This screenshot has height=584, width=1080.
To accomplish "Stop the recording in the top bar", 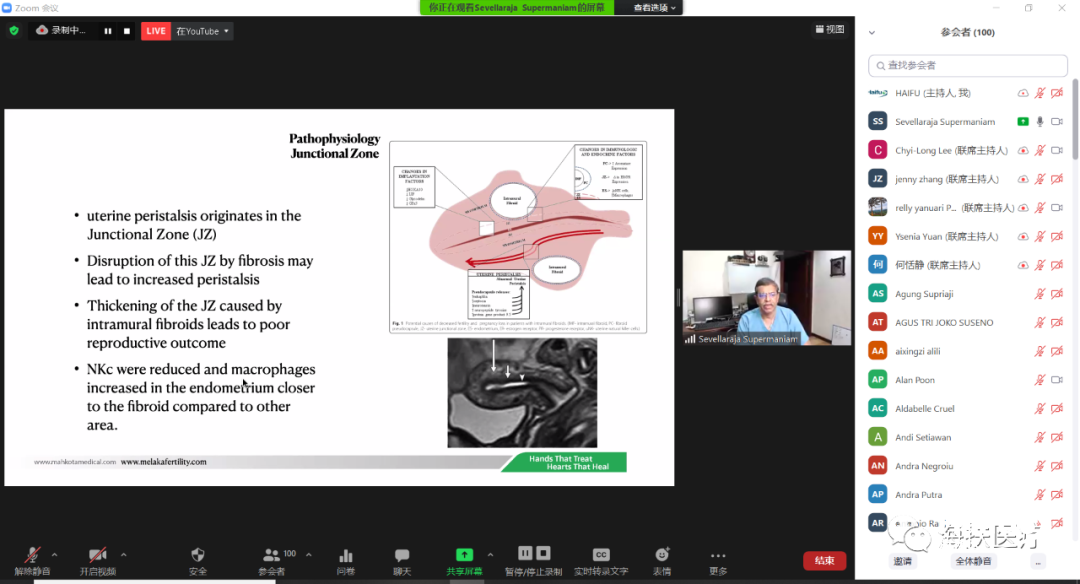I will 127,31.
